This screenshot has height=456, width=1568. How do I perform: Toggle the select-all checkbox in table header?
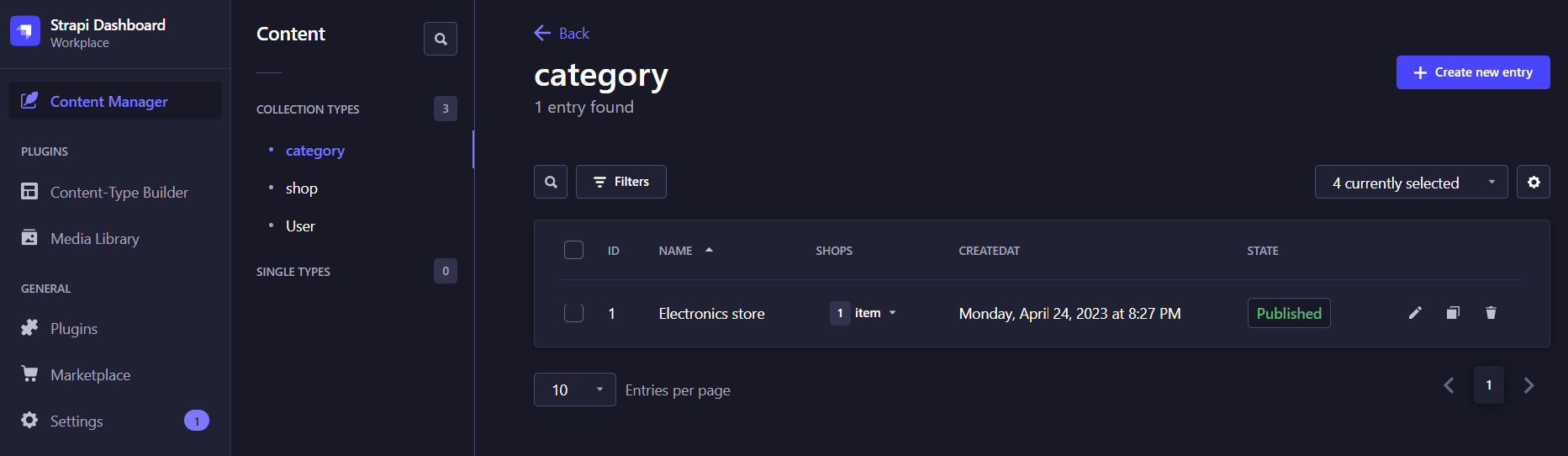[573, 250]
